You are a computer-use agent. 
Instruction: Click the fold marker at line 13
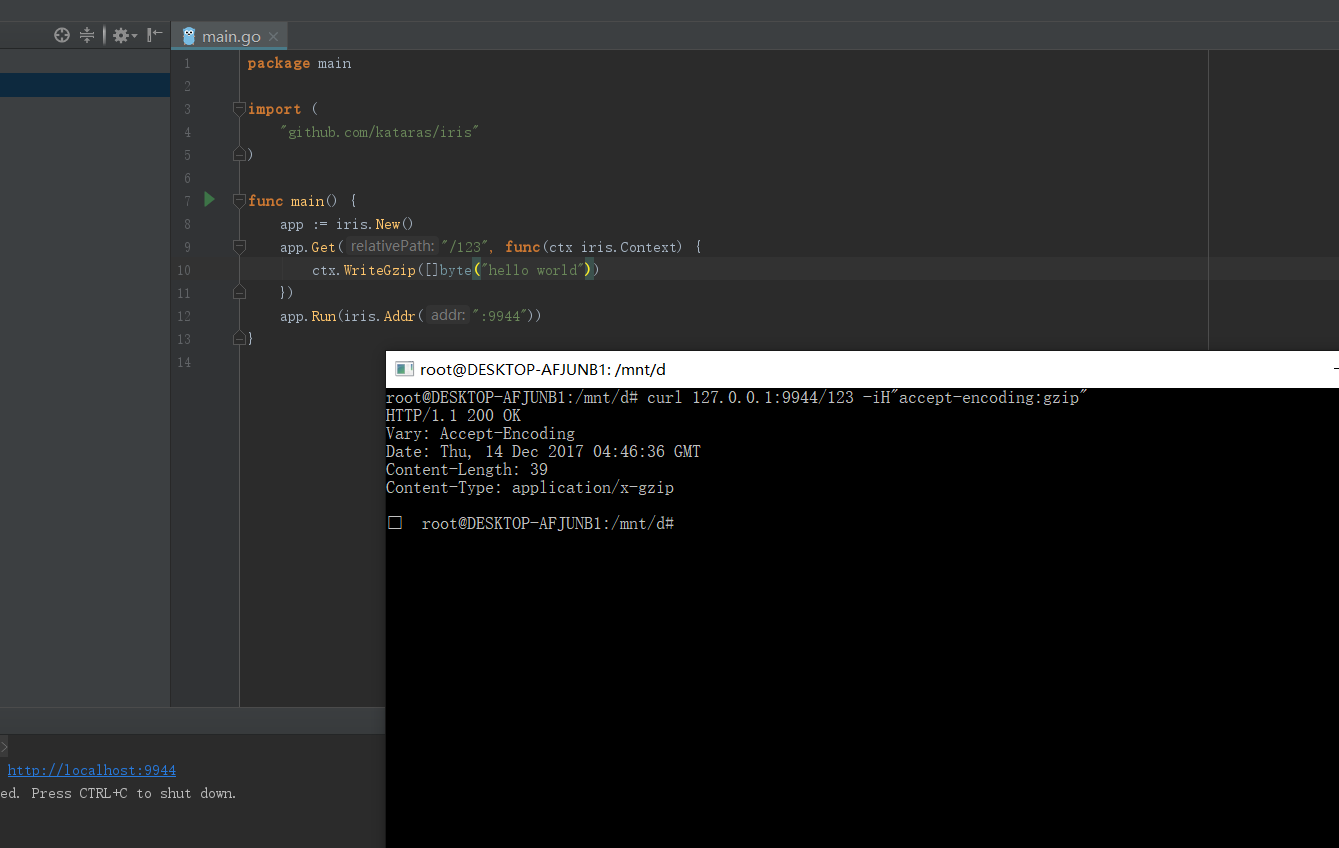[240, 338]
